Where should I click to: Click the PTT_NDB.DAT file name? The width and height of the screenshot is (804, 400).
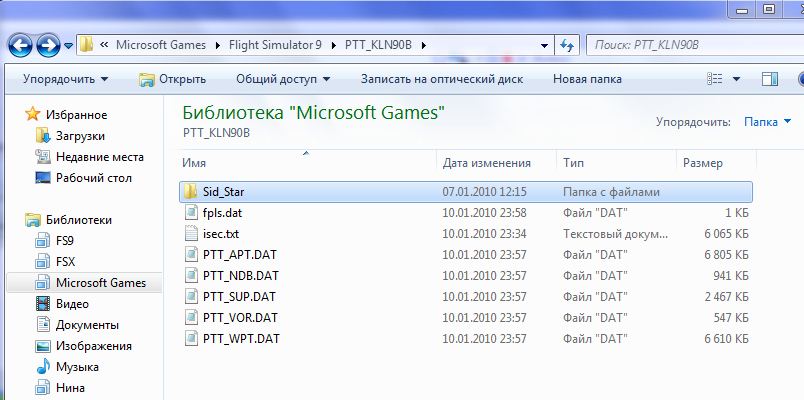tap(240, 276)
